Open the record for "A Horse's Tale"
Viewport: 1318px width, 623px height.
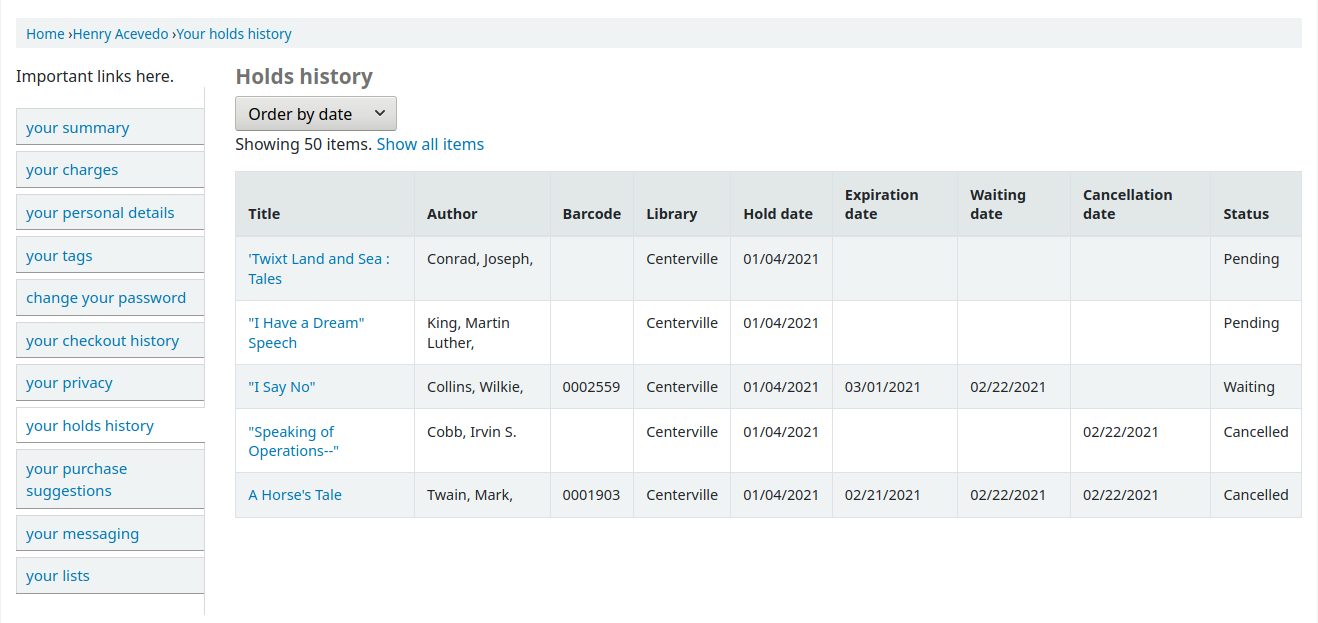coord(295,494)
